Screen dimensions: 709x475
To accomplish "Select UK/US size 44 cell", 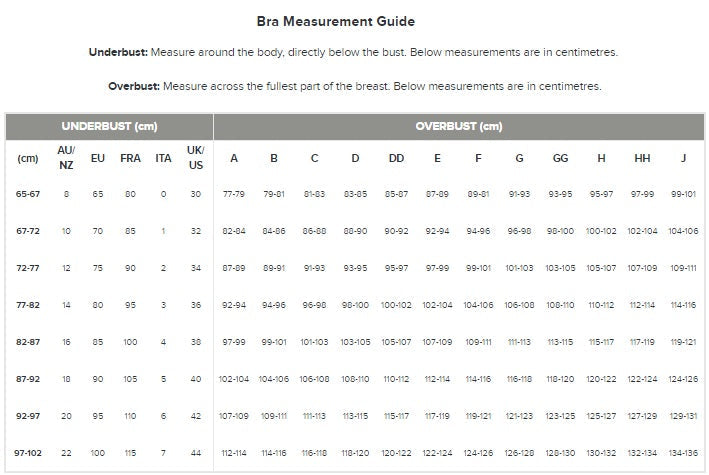I will pos(195,452).
